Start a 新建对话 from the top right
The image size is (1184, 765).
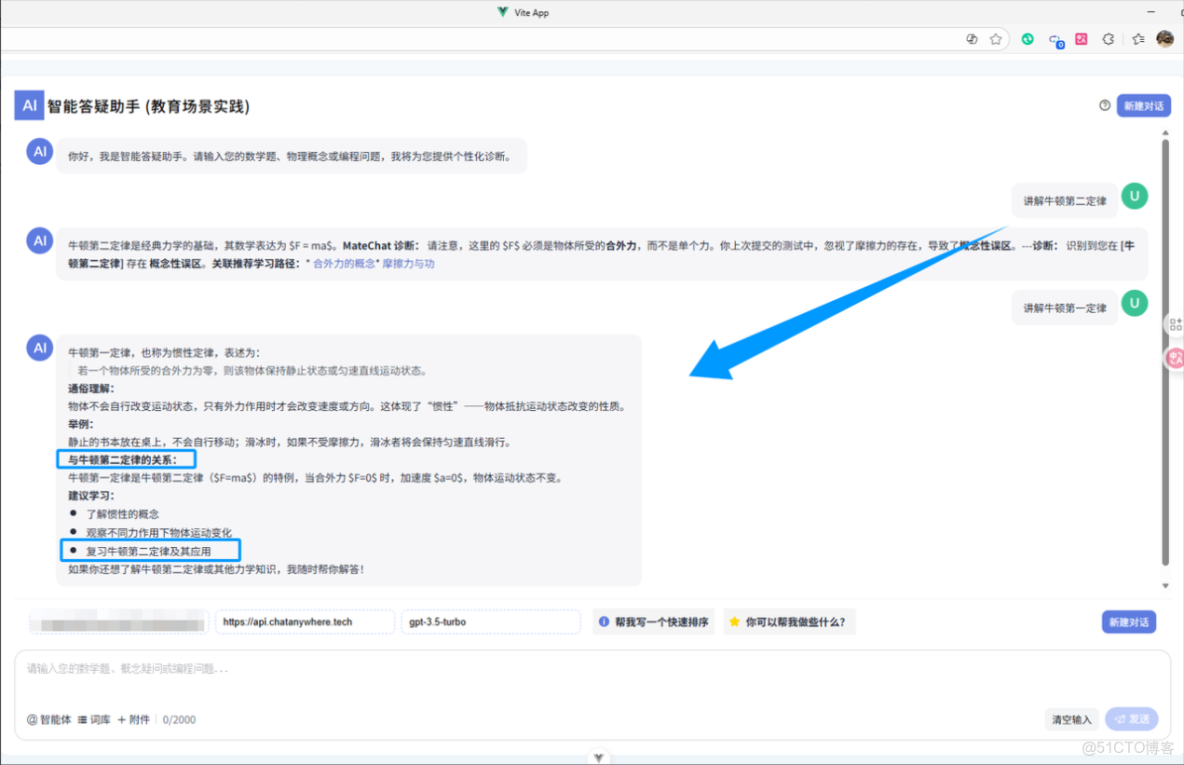point(1143,106)
